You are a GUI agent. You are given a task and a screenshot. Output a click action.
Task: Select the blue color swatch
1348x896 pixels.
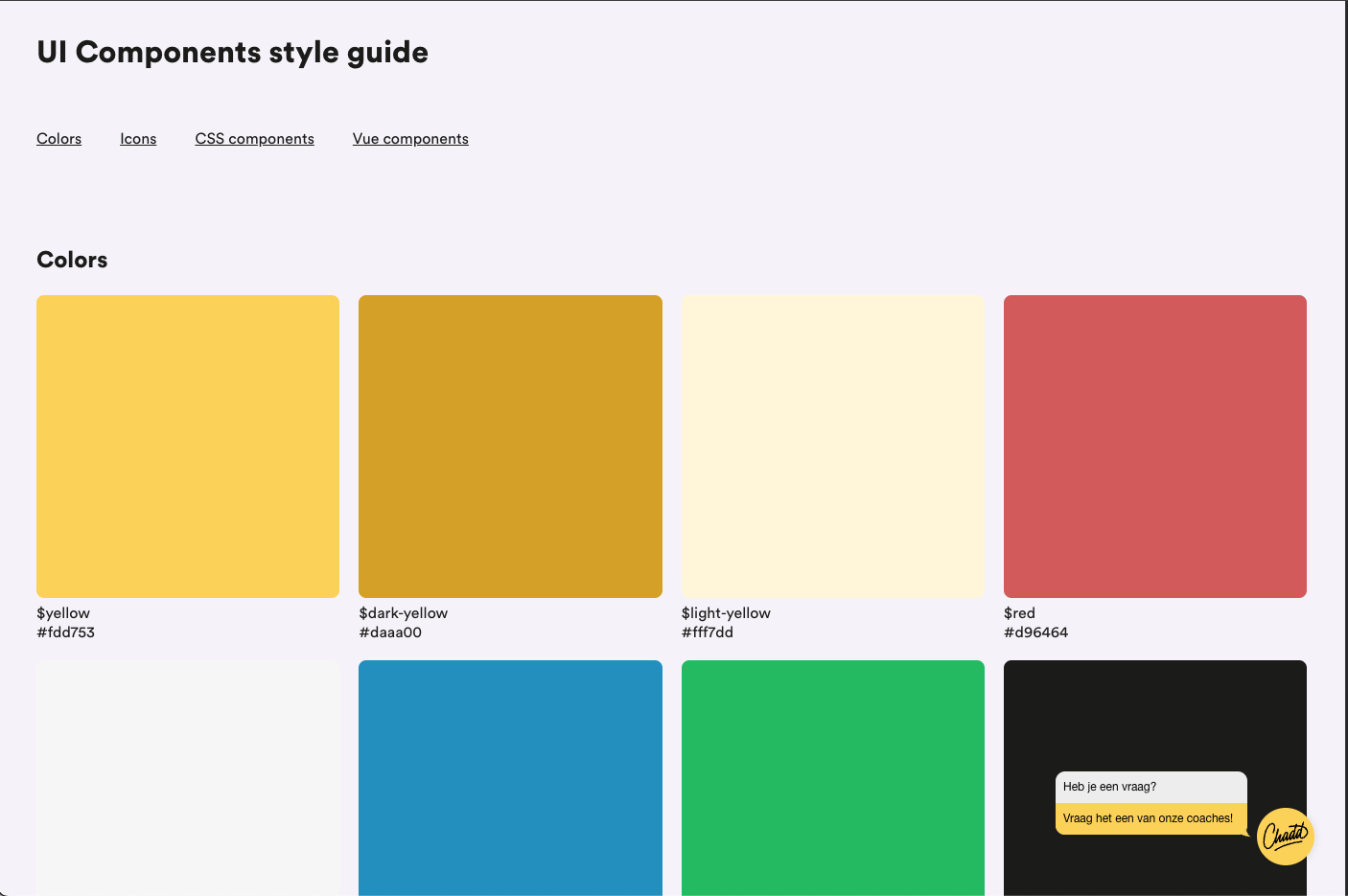pos(510,778)
